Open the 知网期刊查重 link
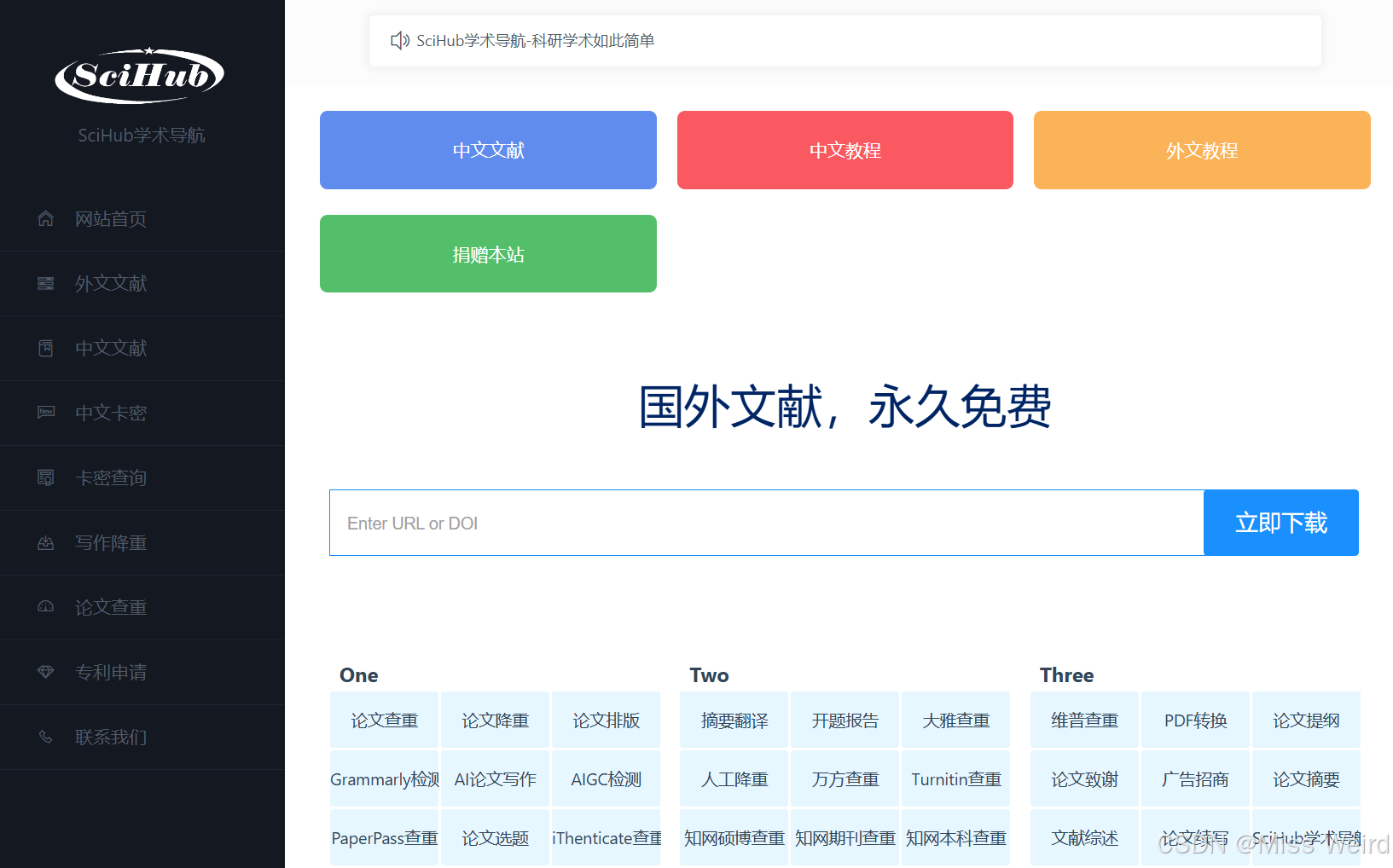This screenshot has height=868, width=1393. [845, 838]
